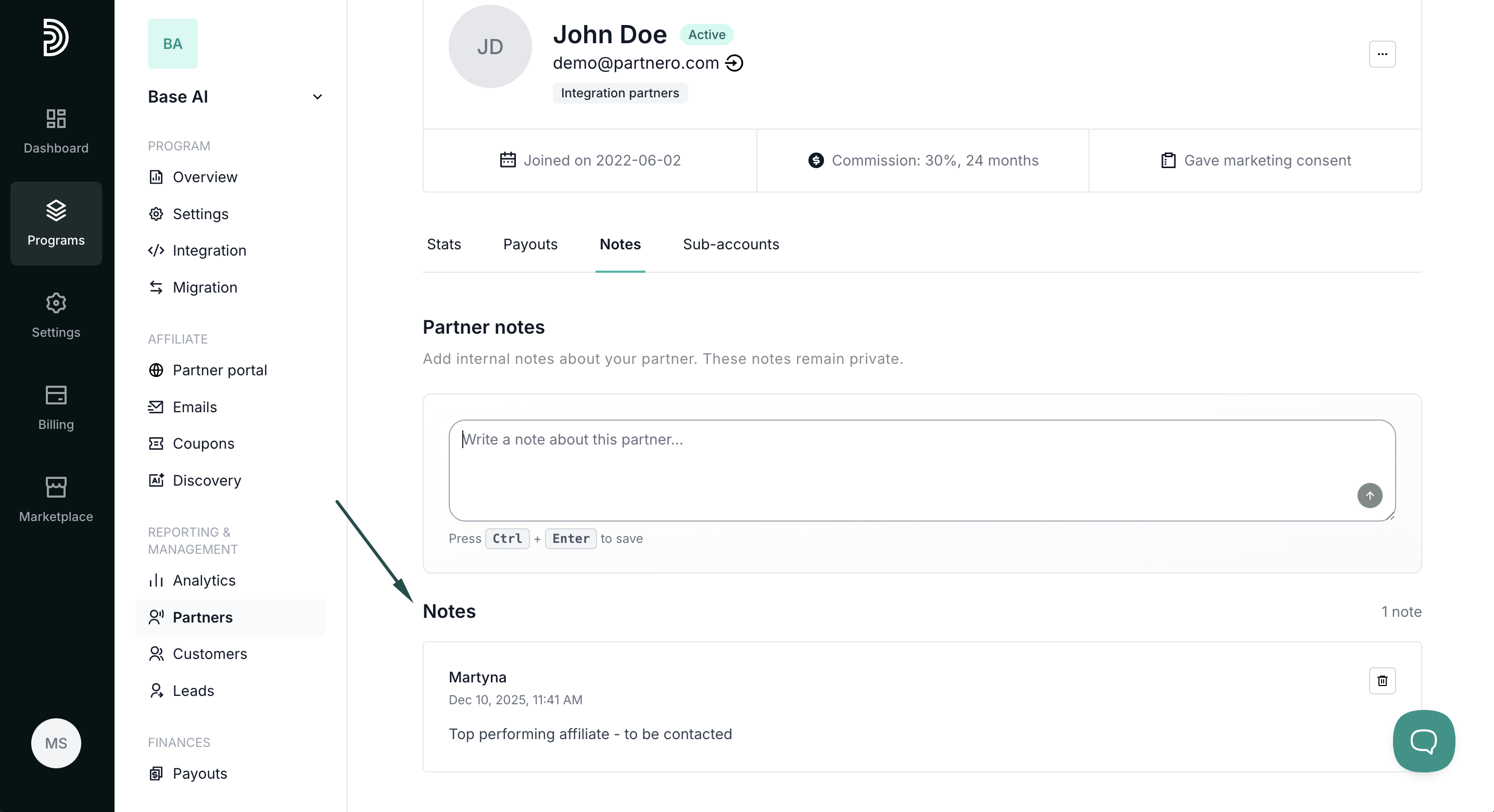The width and height of the screenshot is (1494, 812).
Task: Click the Partnero logo at top left
Action: point(56,37)
